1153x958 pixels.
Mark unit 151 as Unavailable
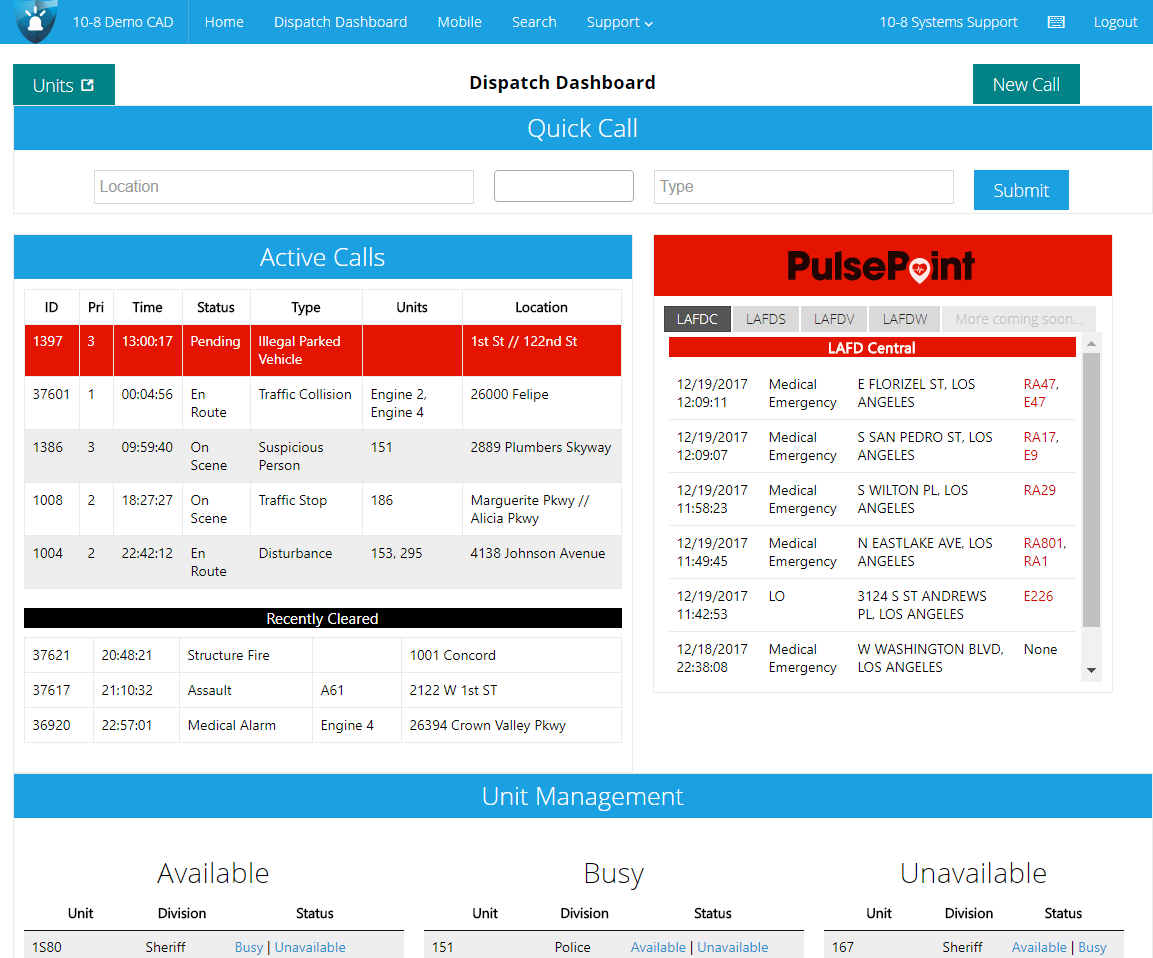pos(732,947)
